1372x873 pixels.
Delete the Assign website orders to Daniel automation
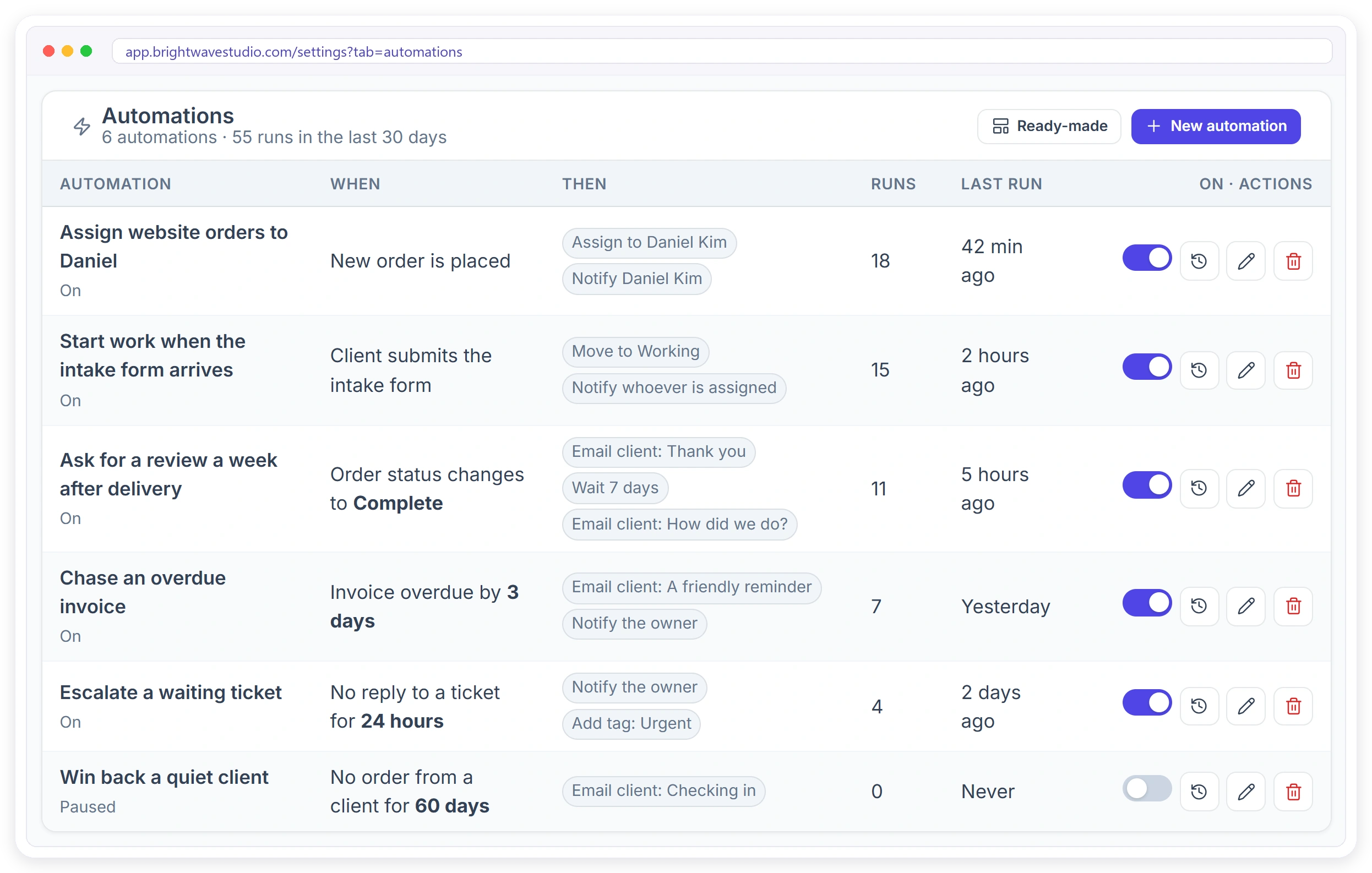click(x=1293, y=261)
